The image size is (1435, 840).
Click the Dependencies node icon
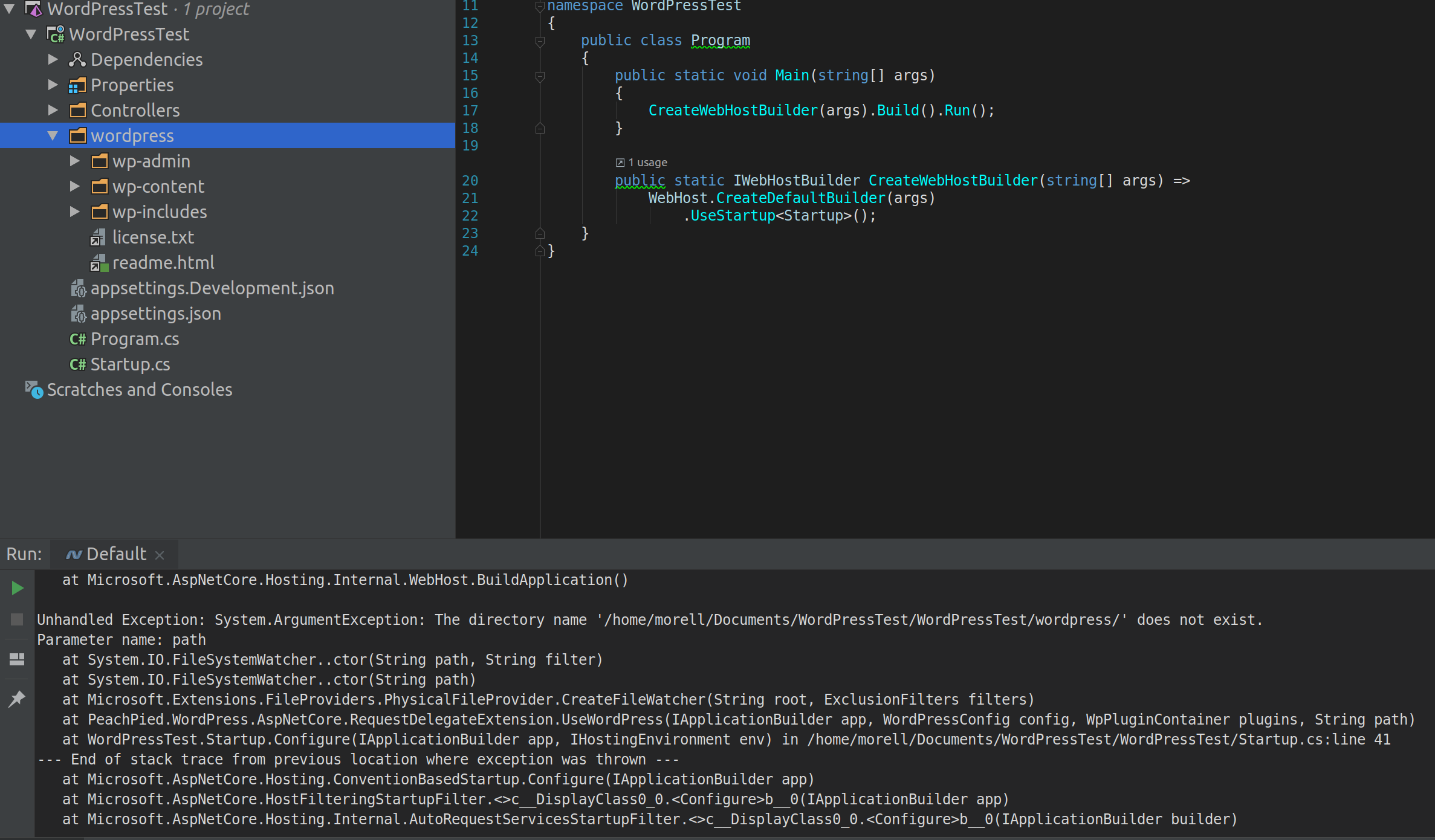[x=77, y=60]
